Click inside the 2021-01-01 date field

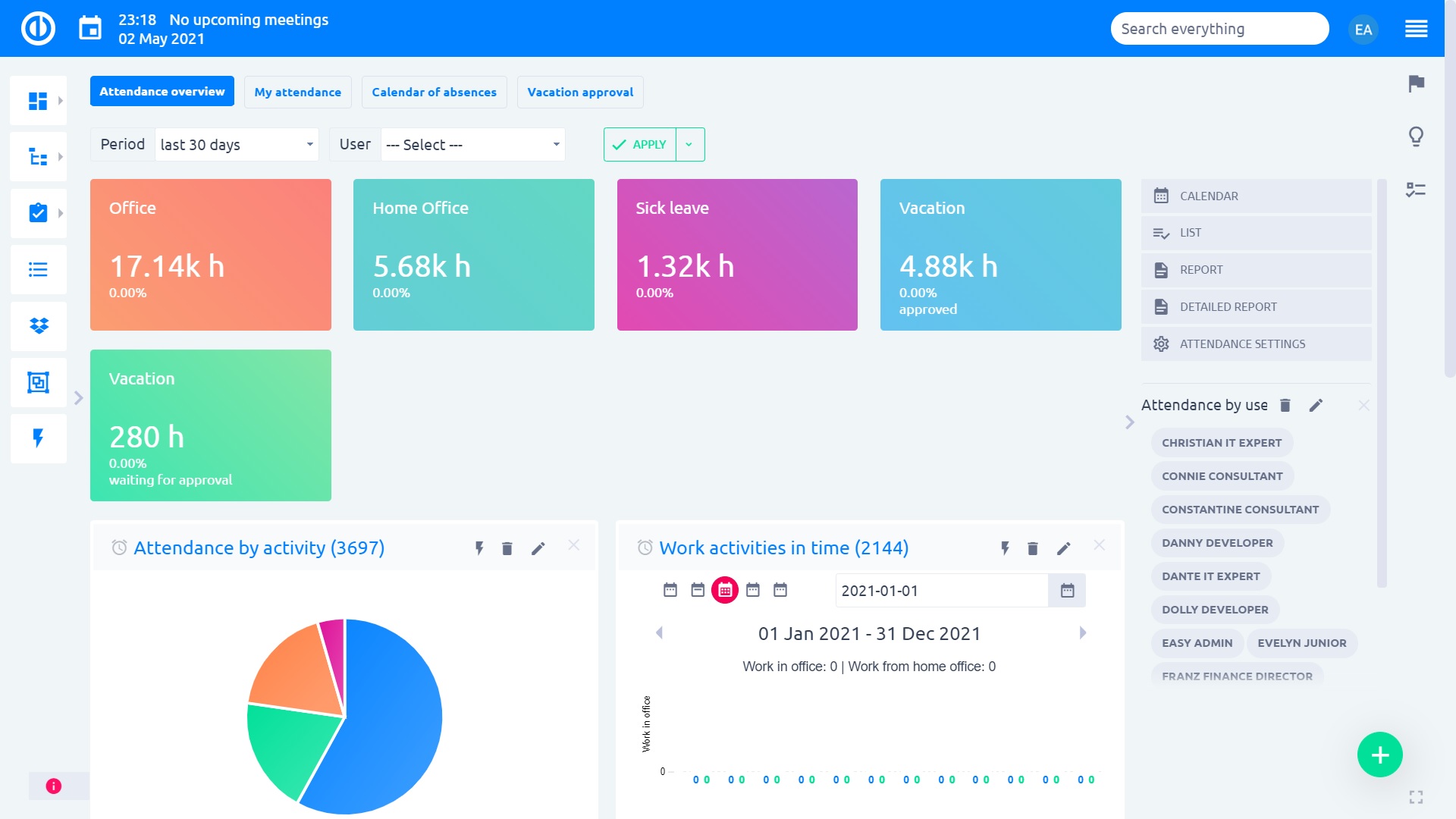pos(940,590)
